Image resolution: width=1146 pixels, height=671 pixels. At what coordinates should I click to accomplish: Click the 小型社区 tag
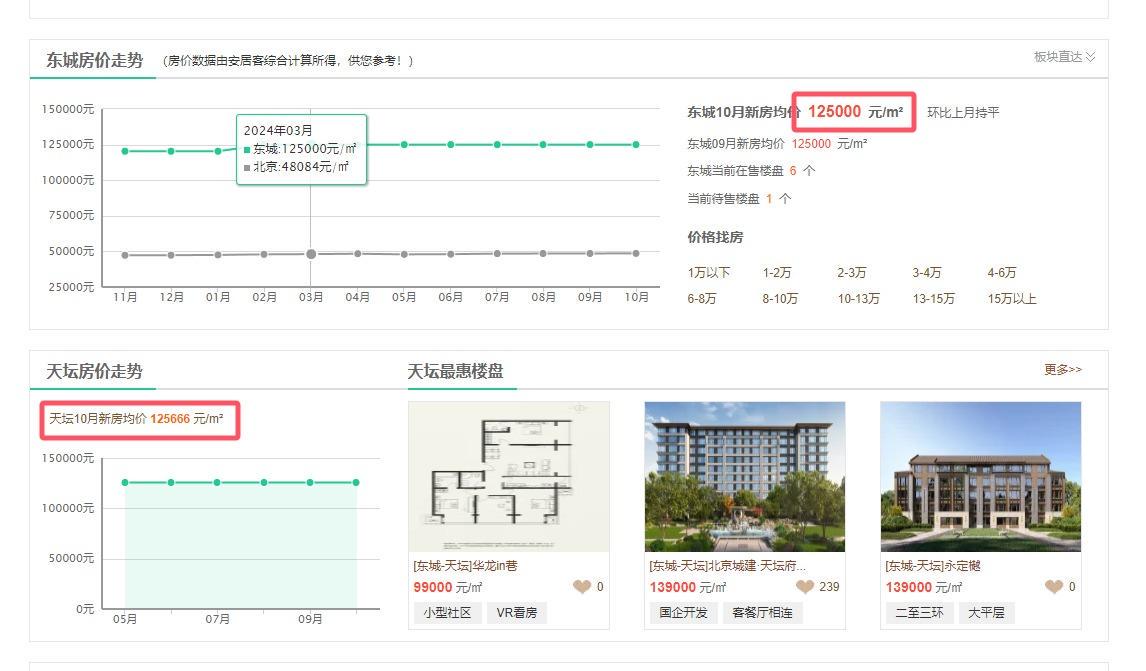pos(446,613)
